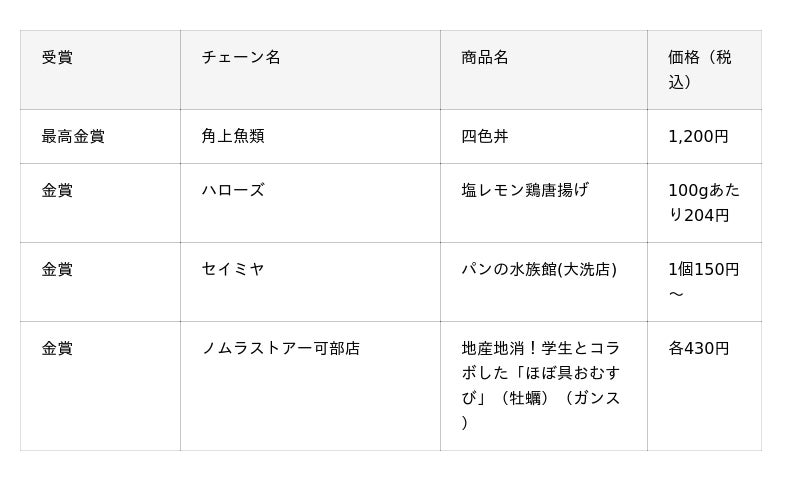Select the ノムラストアー可部店 chain cell
Screen dimensions: 800x481
[281, 348]
